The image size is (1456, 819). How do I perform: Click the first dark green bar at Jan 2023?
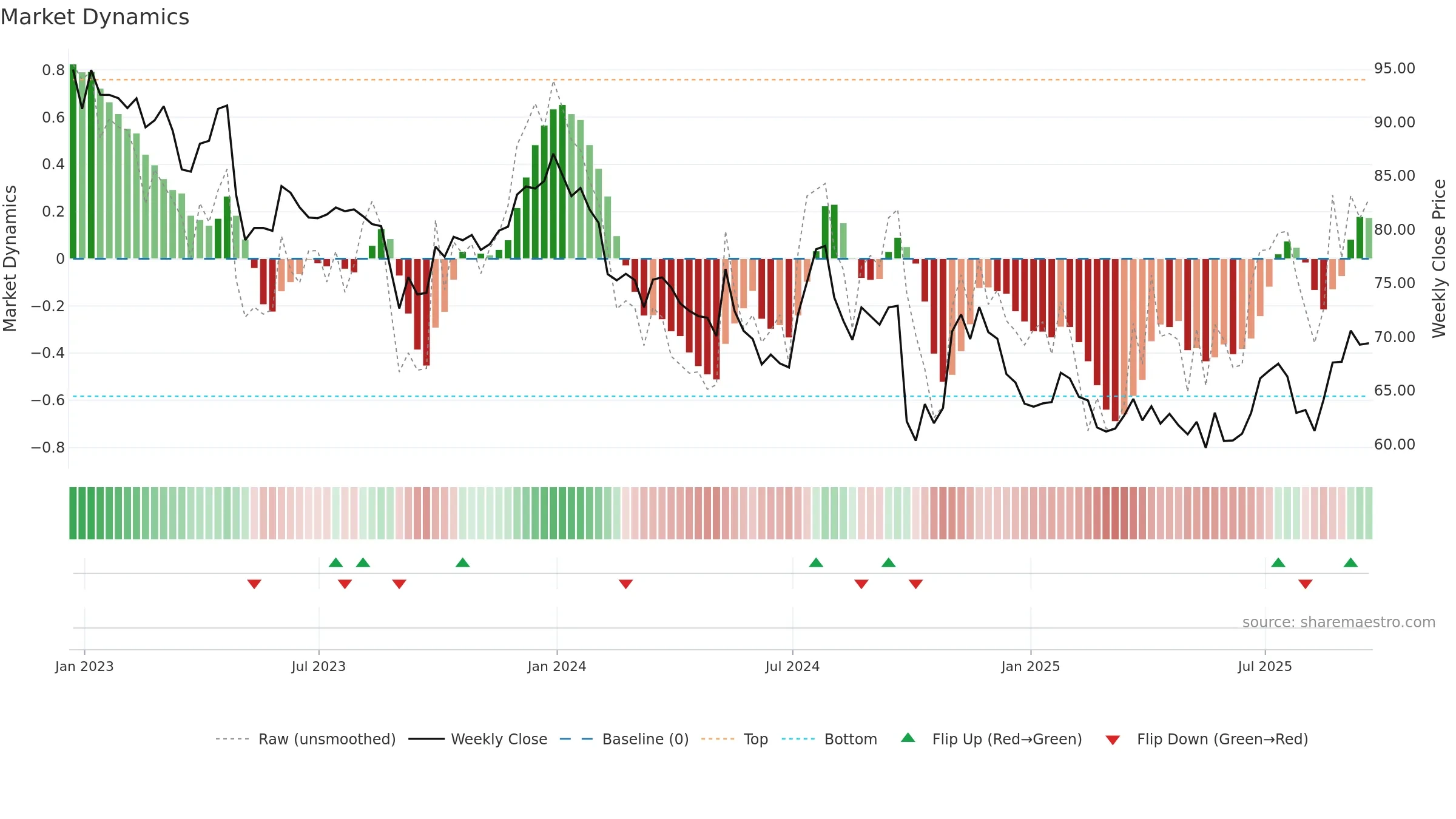[x=73, y=161]
